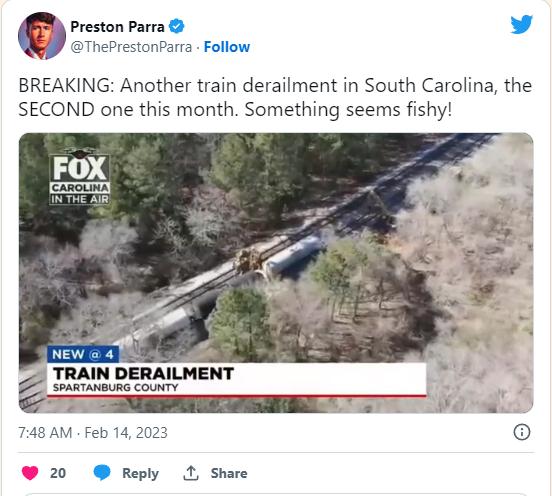Click the Train Derailment Spartanburg County banner

pyautogui.click(x=237, y=380)
